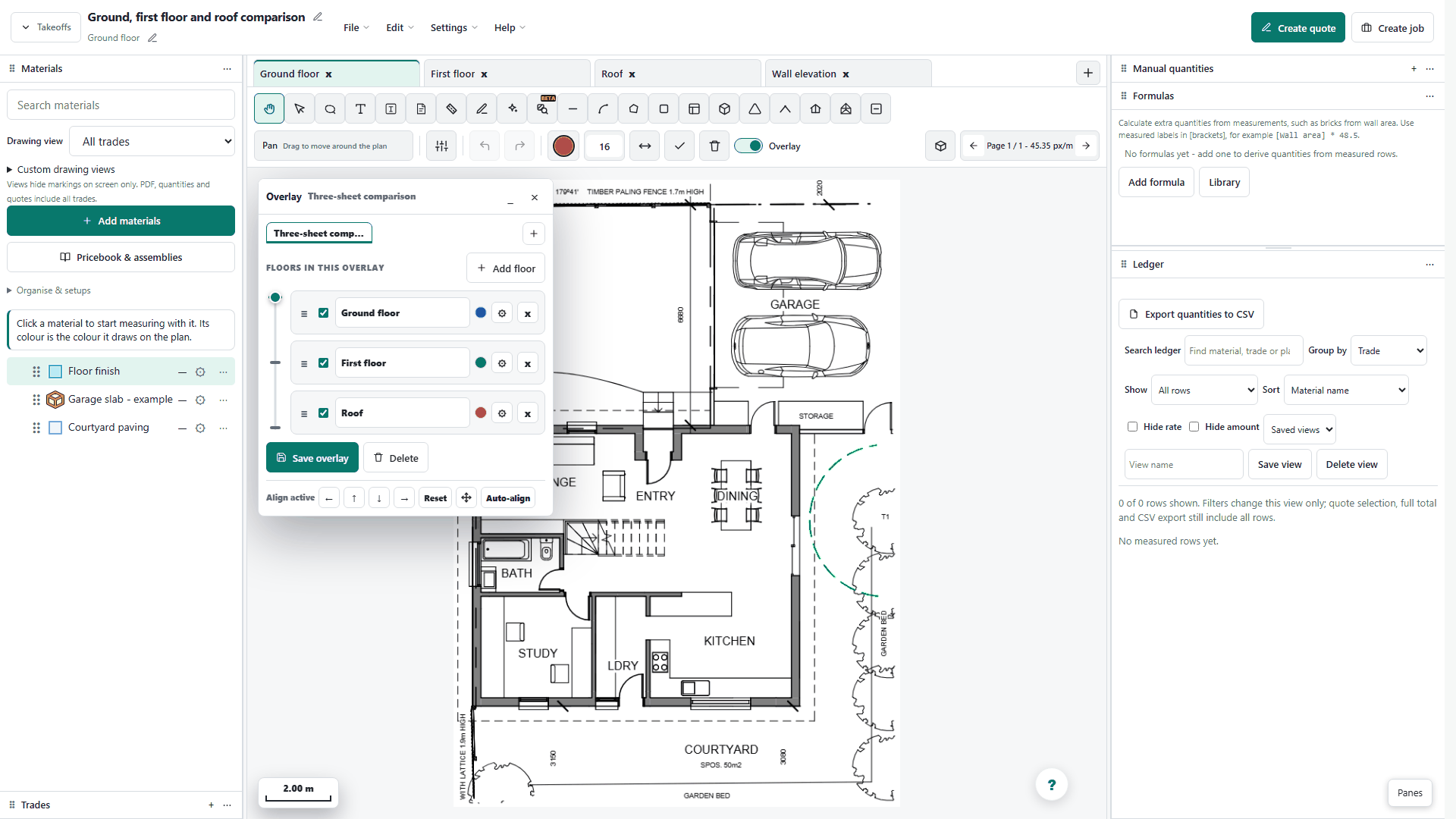The image size is (1456, 819).
Task: Uncheck Ground floor overlay checkbox
Action: 324,313
